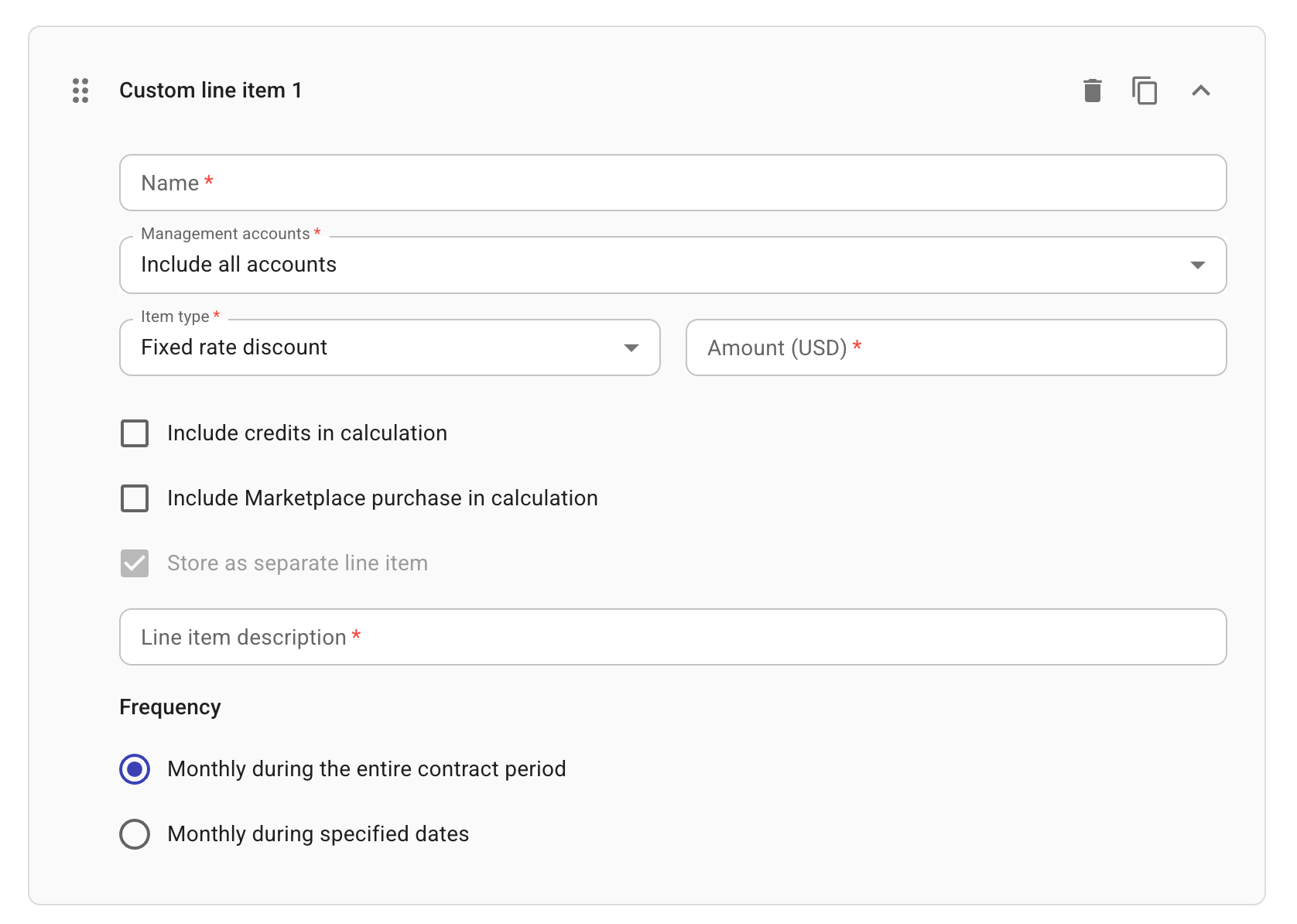Check Include Marketplace purchase in calculation

[x=134, y=498]
